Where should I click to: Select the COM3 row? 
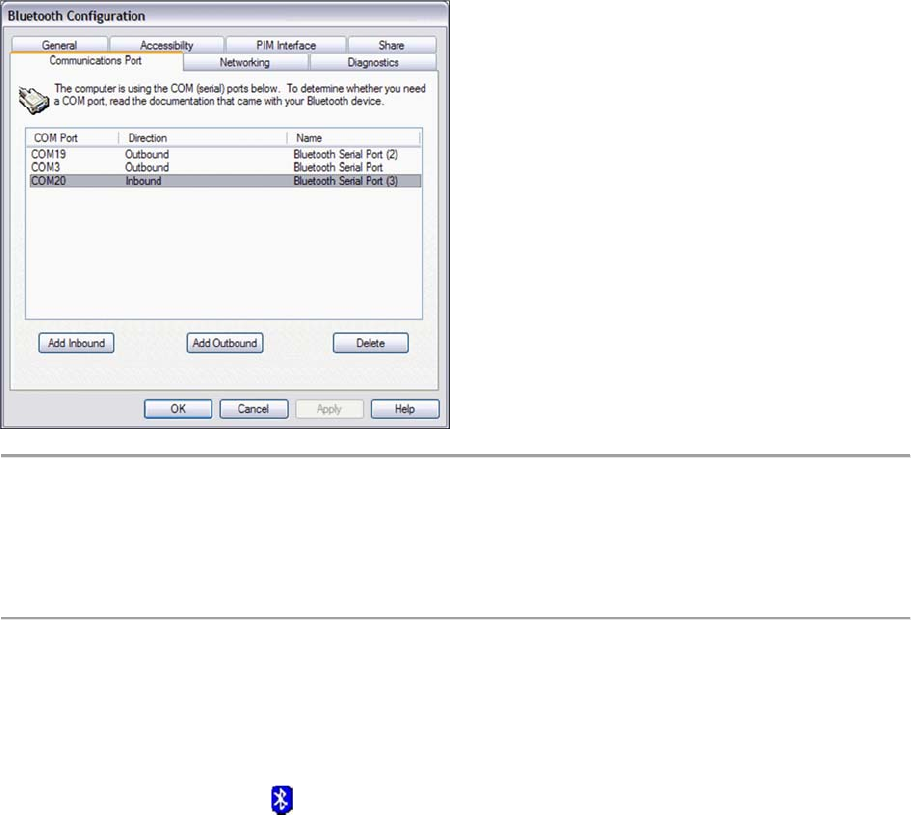coord(225,167)
